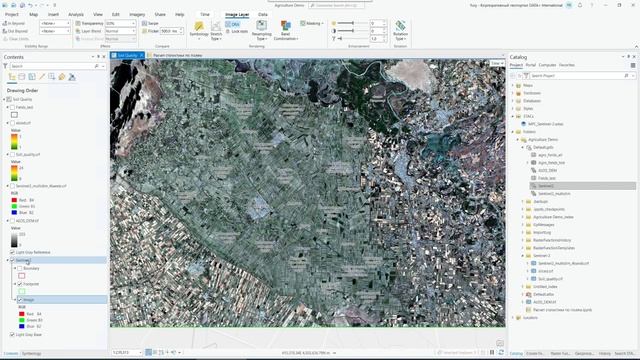Click the pause drawing icon in status bar
This screenshot has width=640, height=360.
[492, 352]
